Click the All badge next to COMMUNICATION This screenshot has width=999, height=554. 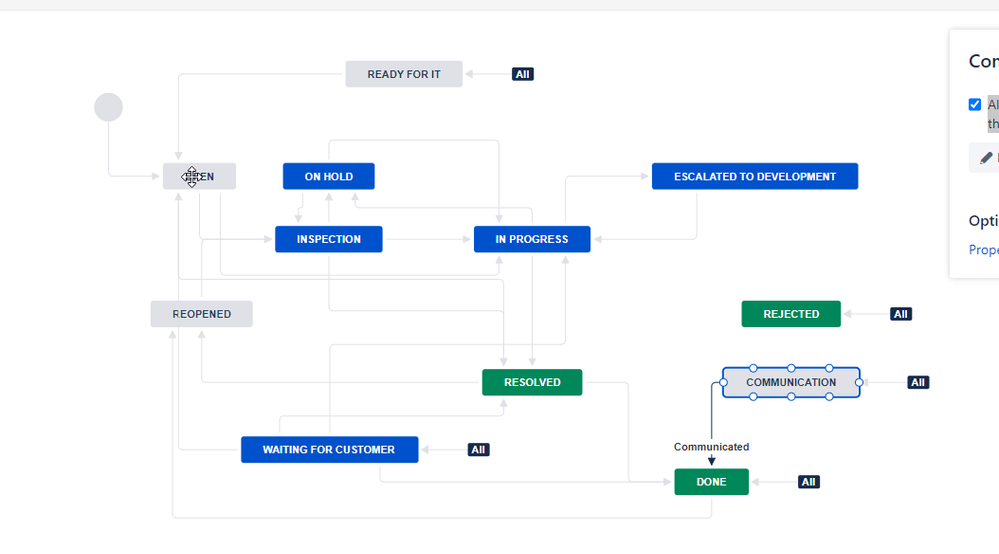[x=918, y=382]
